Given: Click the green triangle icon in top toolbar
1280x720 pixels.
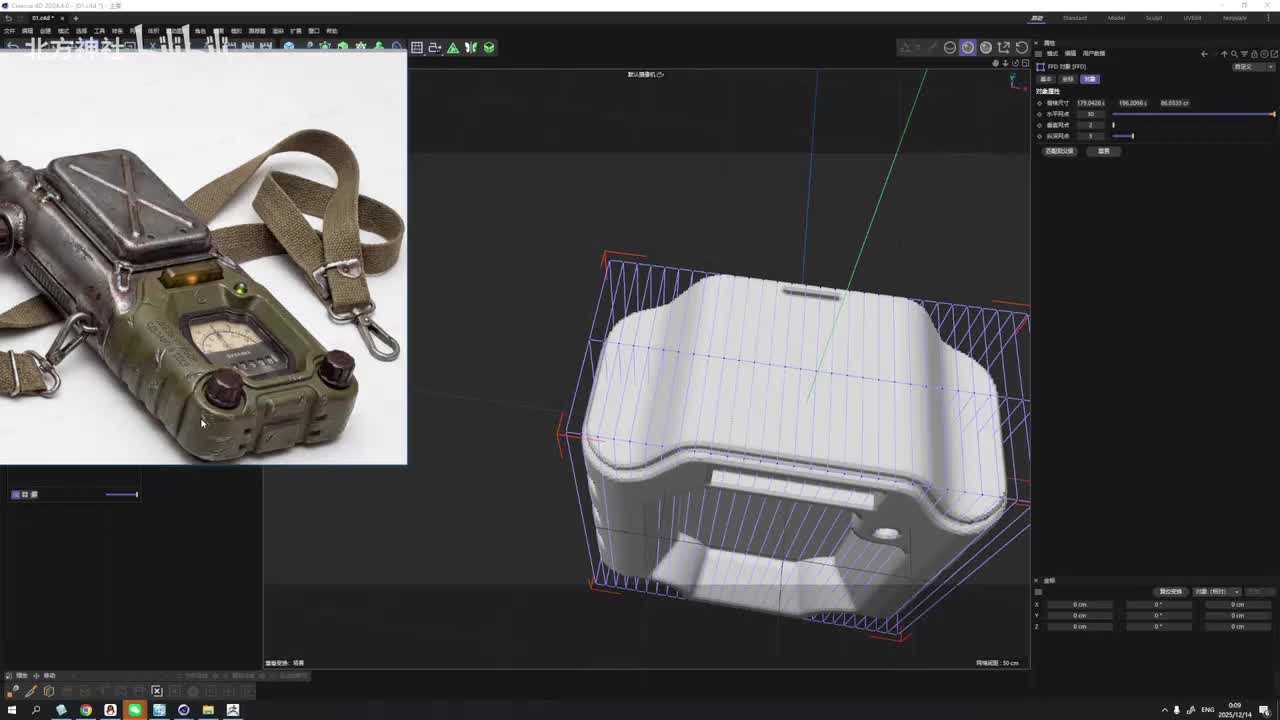Looking at the screenshot, I should (453, 47).
